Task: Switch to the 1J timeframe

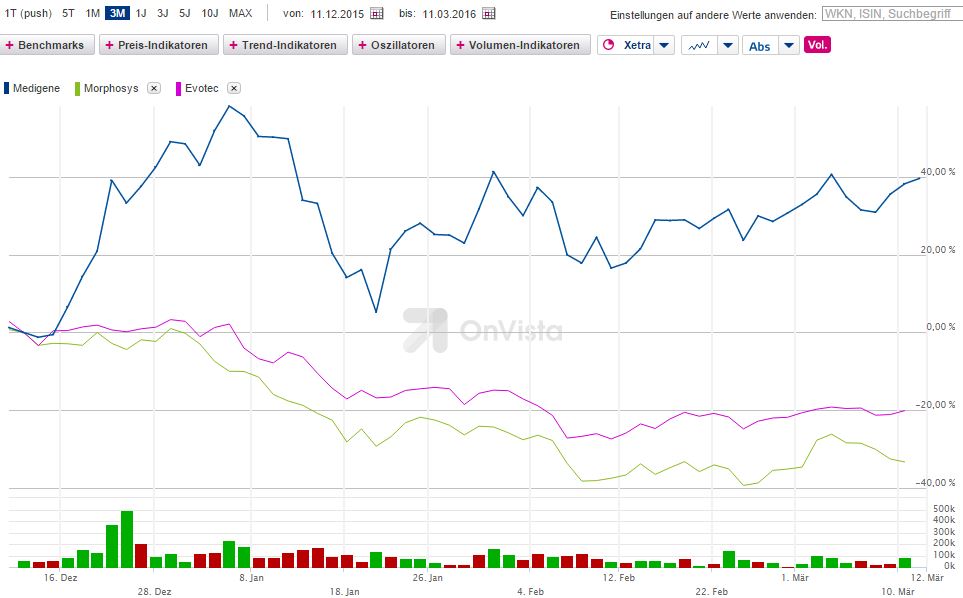Action: 141,13
